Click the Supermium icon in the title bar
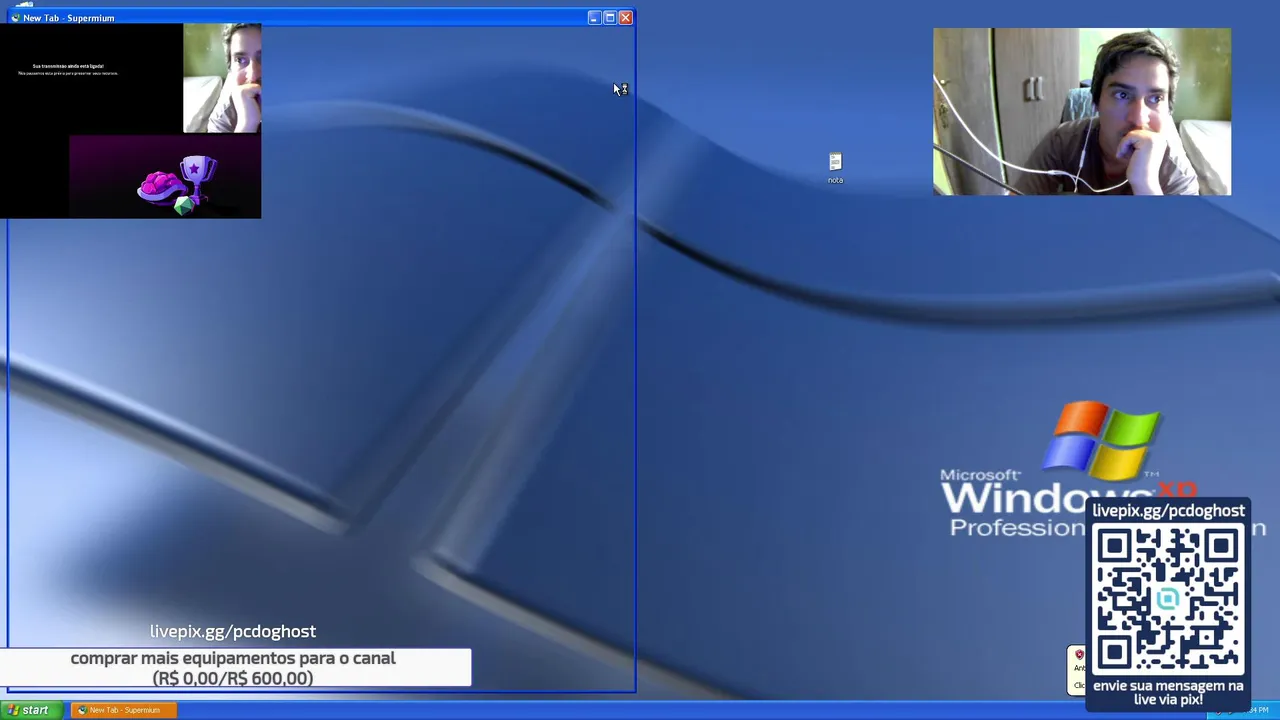1280x720 pixels. coord(15,18)
